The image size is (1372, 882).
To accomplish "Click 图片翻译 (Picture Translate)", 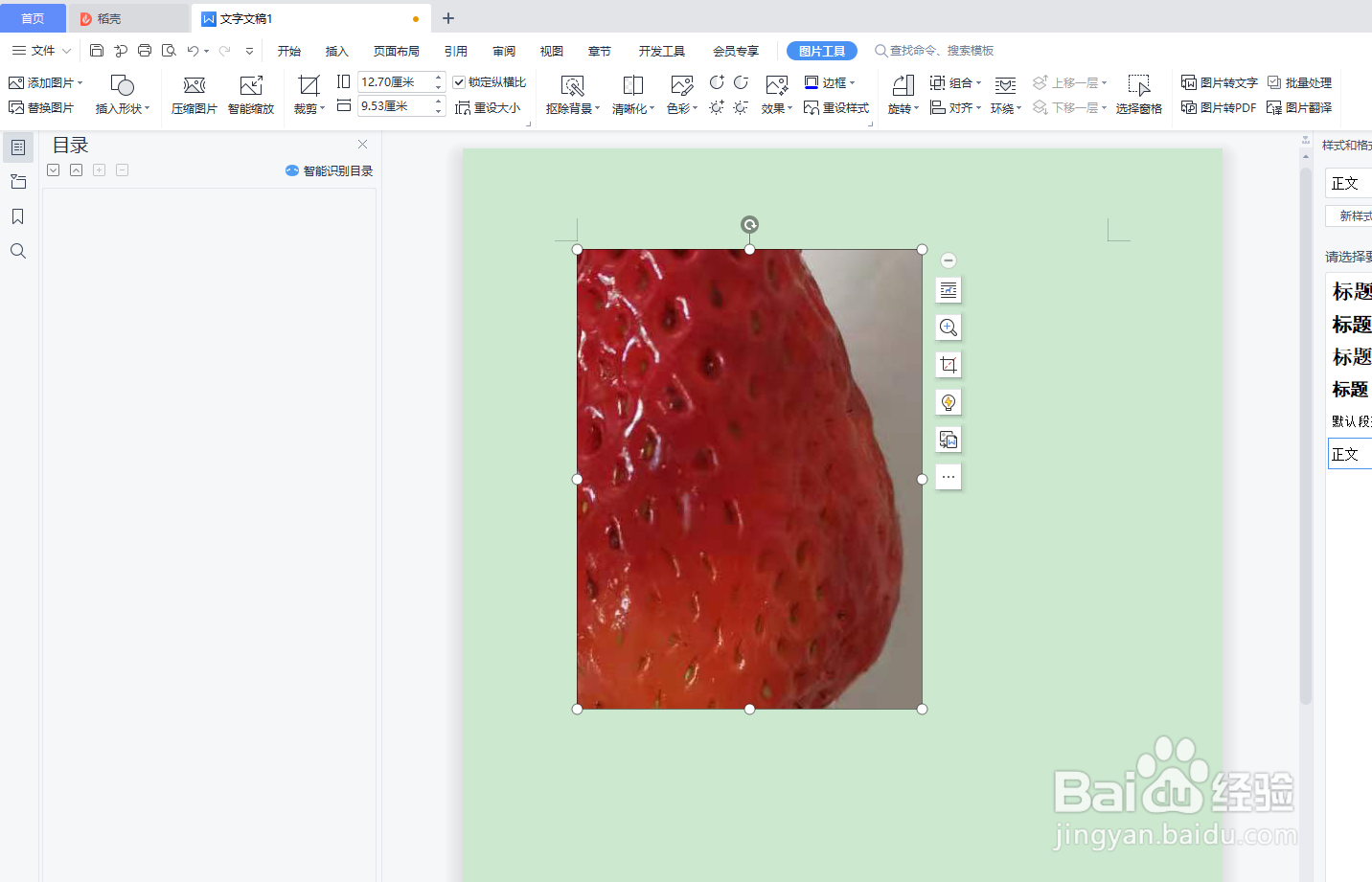I will pyautogui.click(x=1299, y=108).
